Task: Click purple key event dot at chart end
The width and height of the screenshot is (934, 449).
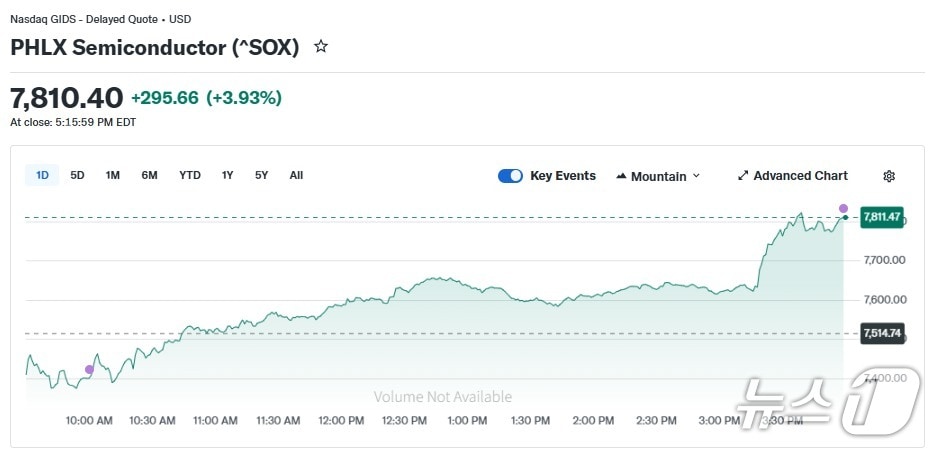Action: [843, 208]
